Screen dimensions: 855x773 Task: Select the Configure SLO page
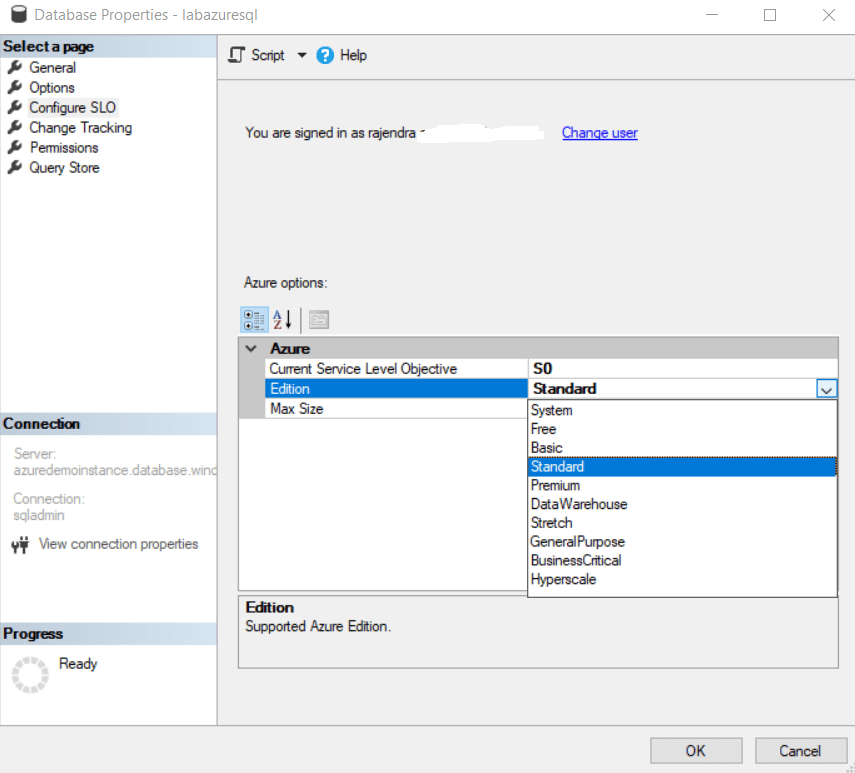click(73, 107)
